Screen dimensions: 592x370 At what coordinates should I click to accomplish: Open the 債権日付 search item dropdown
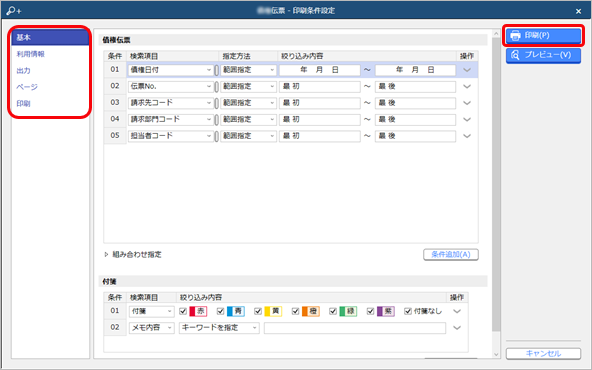coord(171,70)
